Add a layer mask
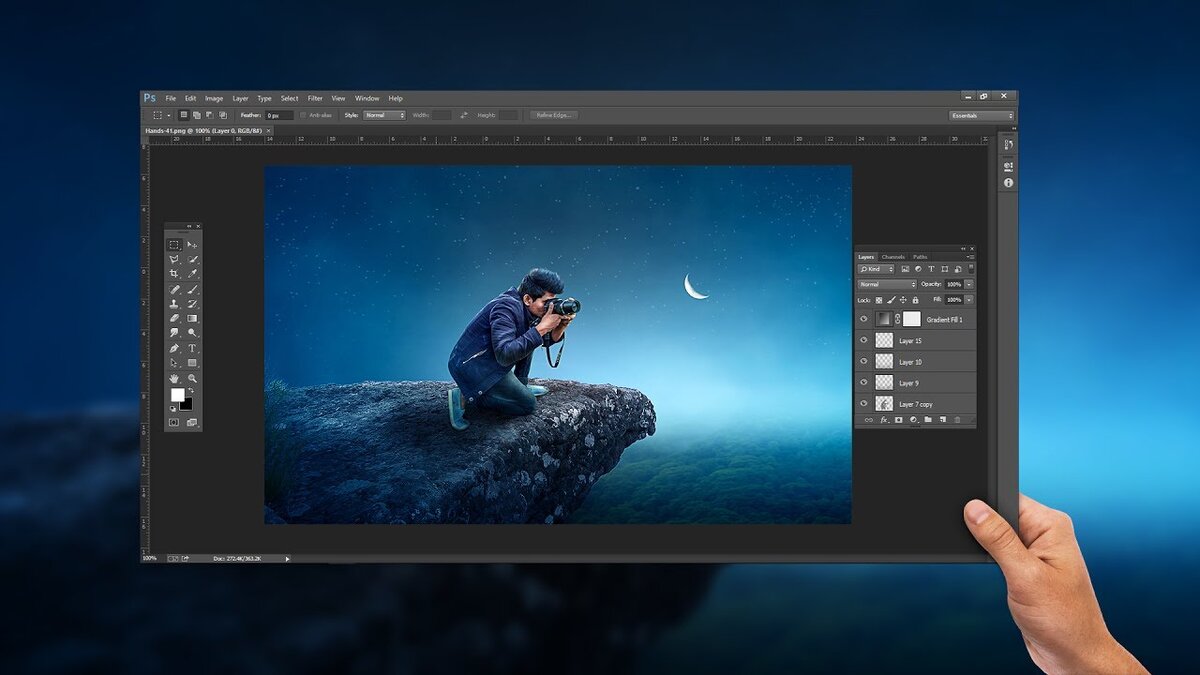This screenshot has width=1200, height=675. pos(899,420)
